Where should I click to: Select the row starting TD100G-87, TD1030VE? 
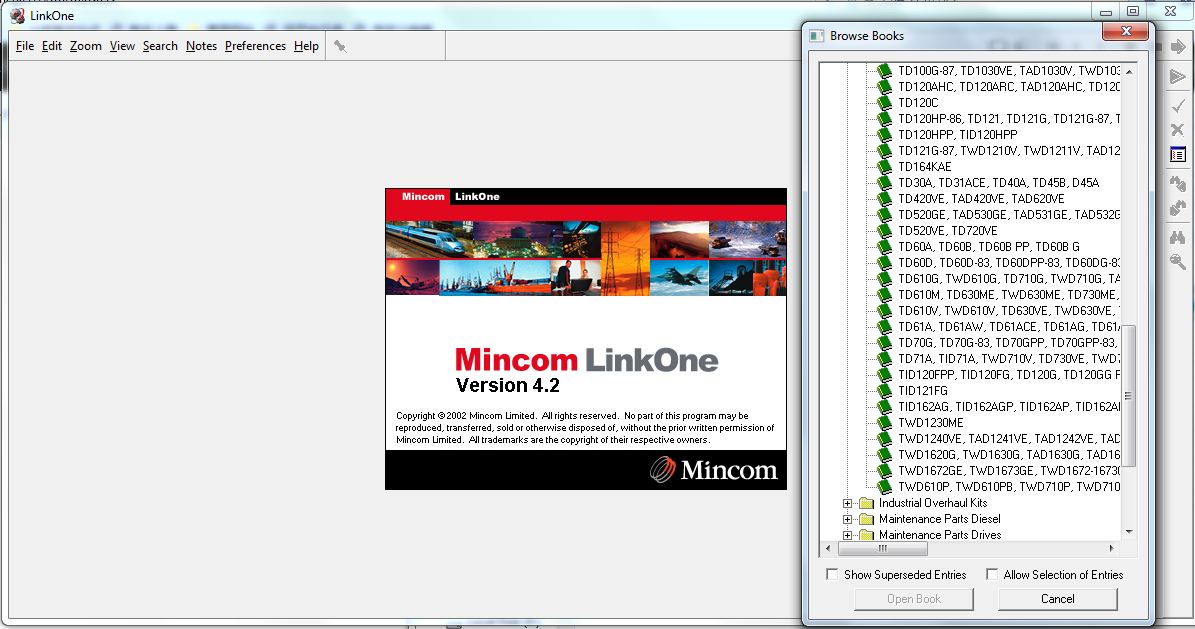pos(1008,71)
